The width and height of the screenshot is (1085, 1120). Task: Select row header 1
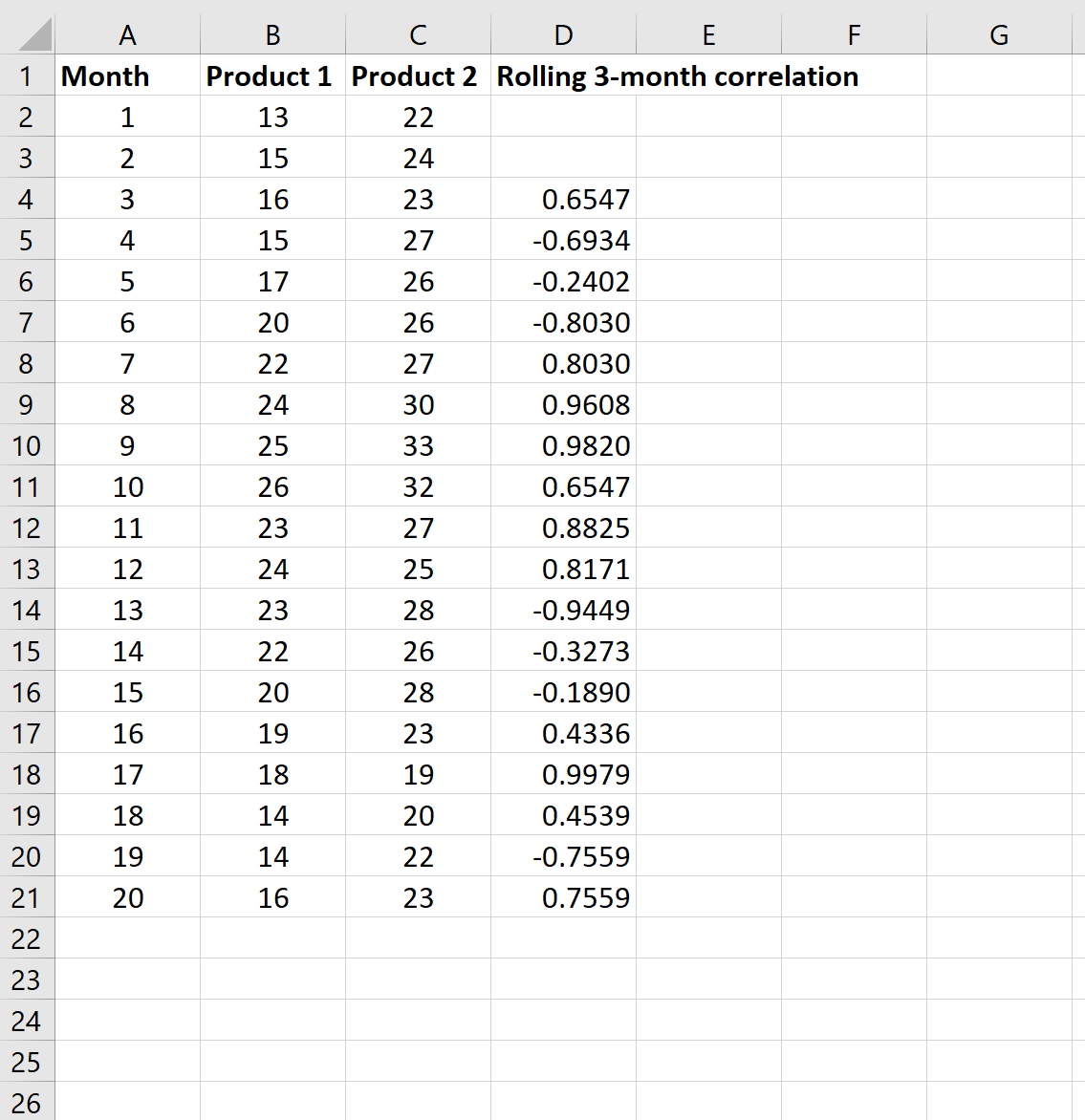coord(28,76)
